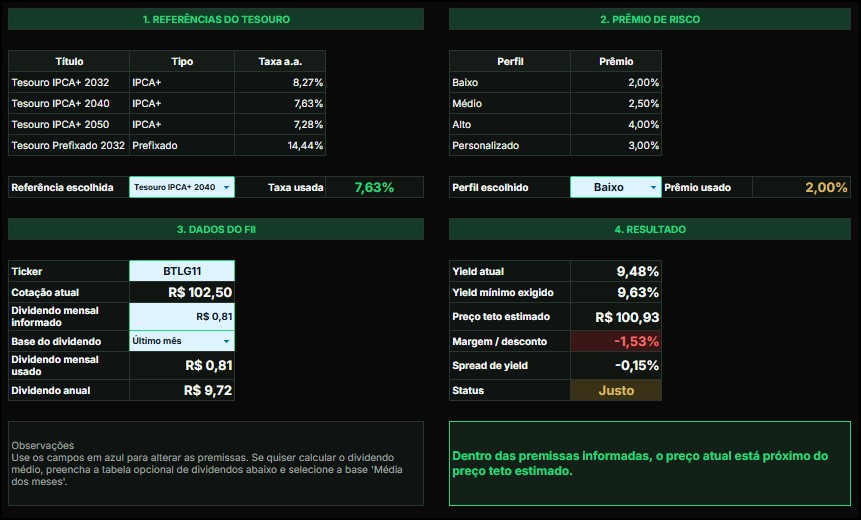Click the 'Tipo' column header
The width and height of the screenshot is (861, 520).
(x=182, y=61)
